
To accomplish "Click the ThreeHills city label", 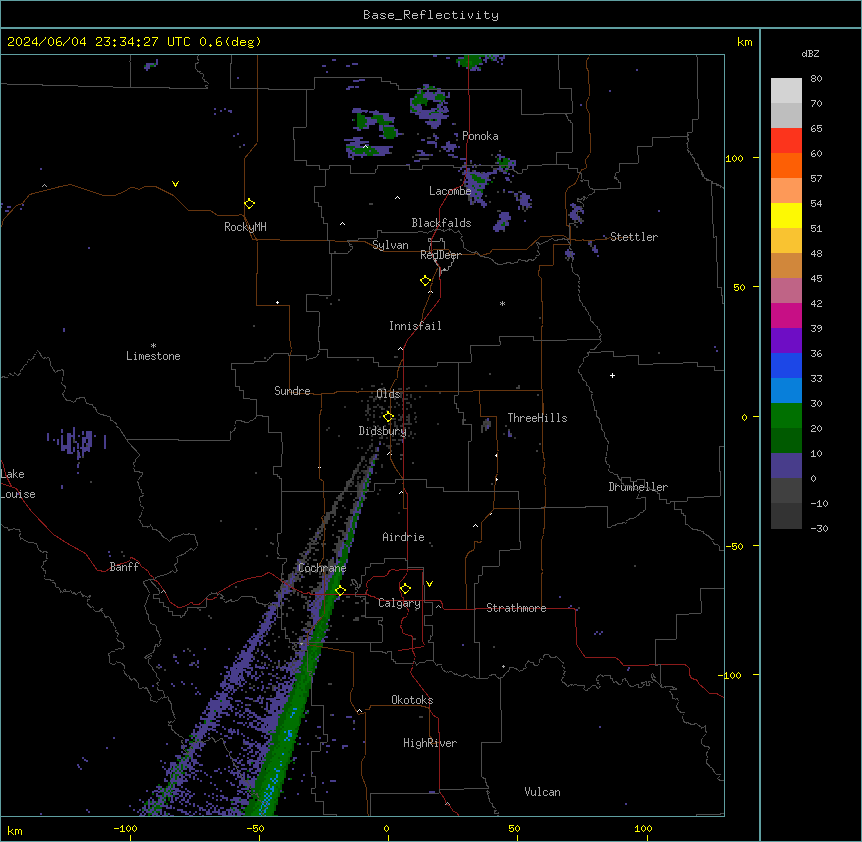I will [x=537, y=418].
